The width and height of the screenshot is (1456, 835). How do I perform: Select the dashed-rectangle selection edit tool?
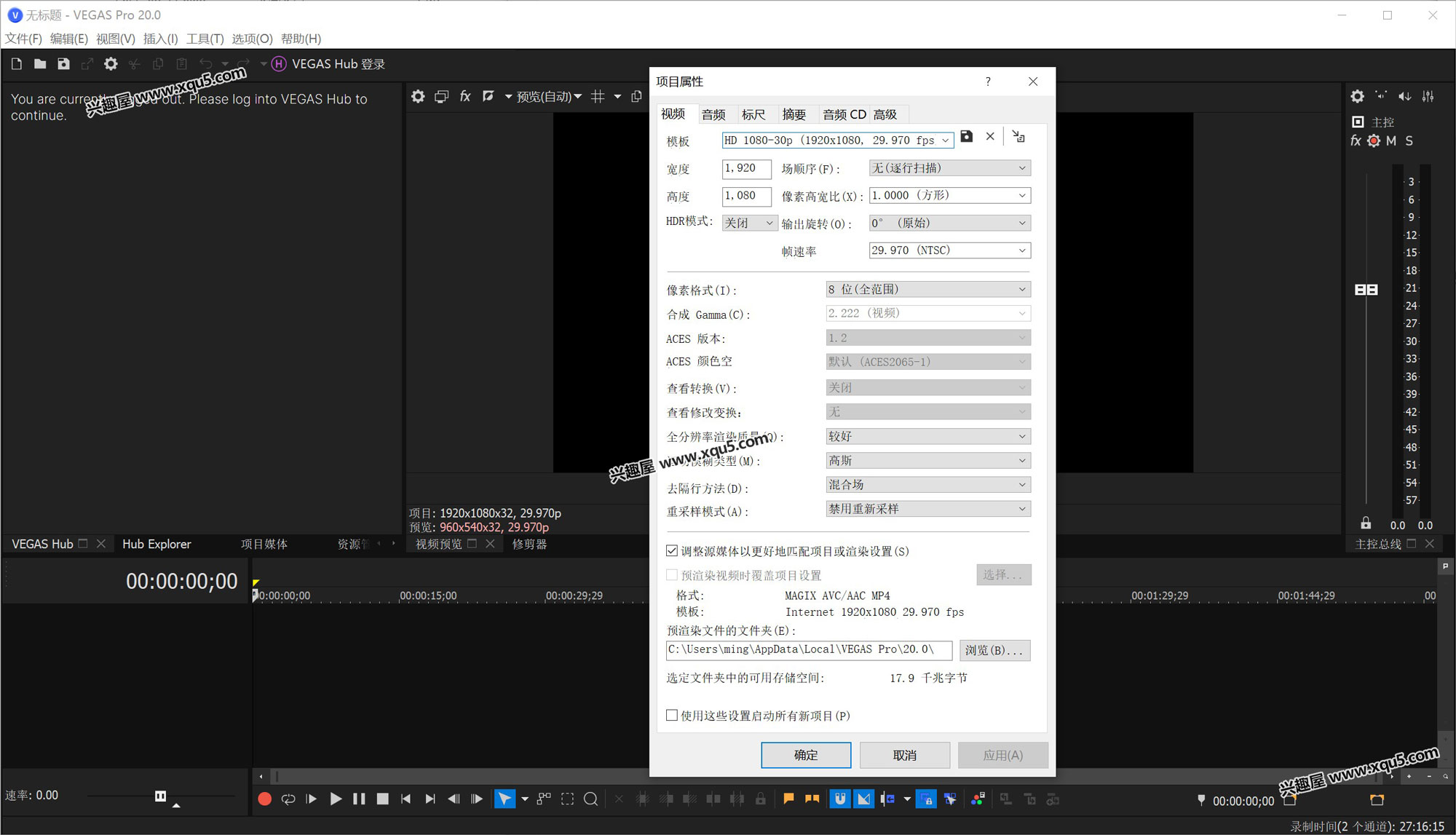567,799
